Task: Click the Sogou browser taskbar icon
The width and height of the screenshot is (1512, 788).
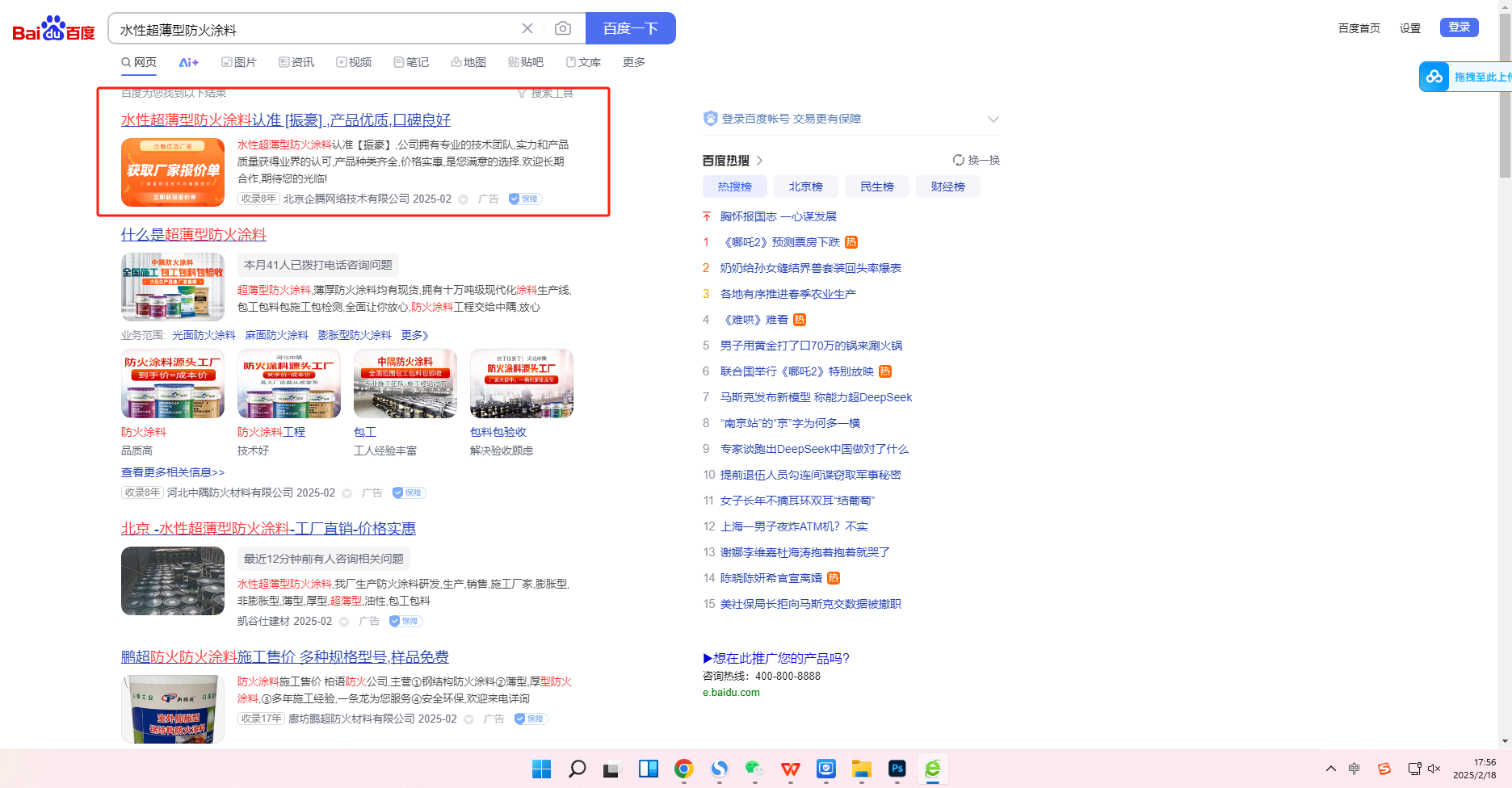Action: click(720, 769)
